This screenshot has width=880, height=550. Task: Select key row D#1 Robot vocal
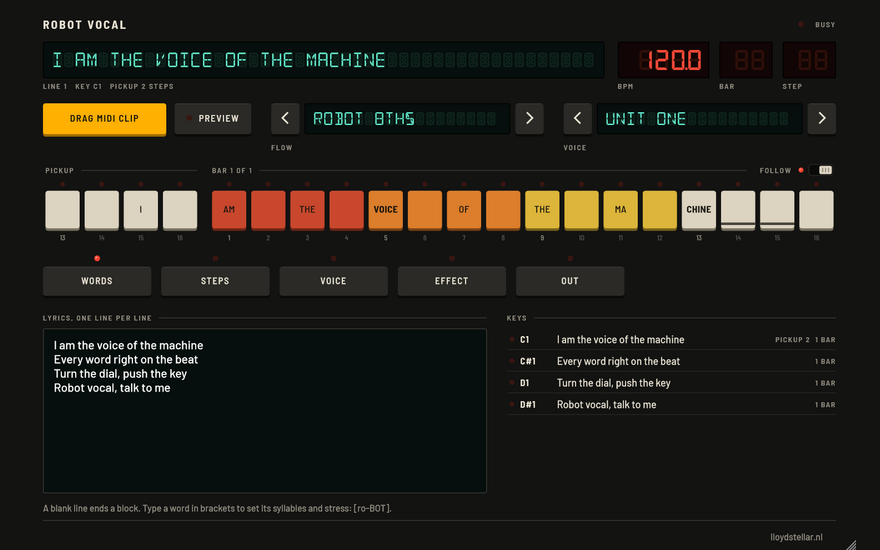[671, 405]
